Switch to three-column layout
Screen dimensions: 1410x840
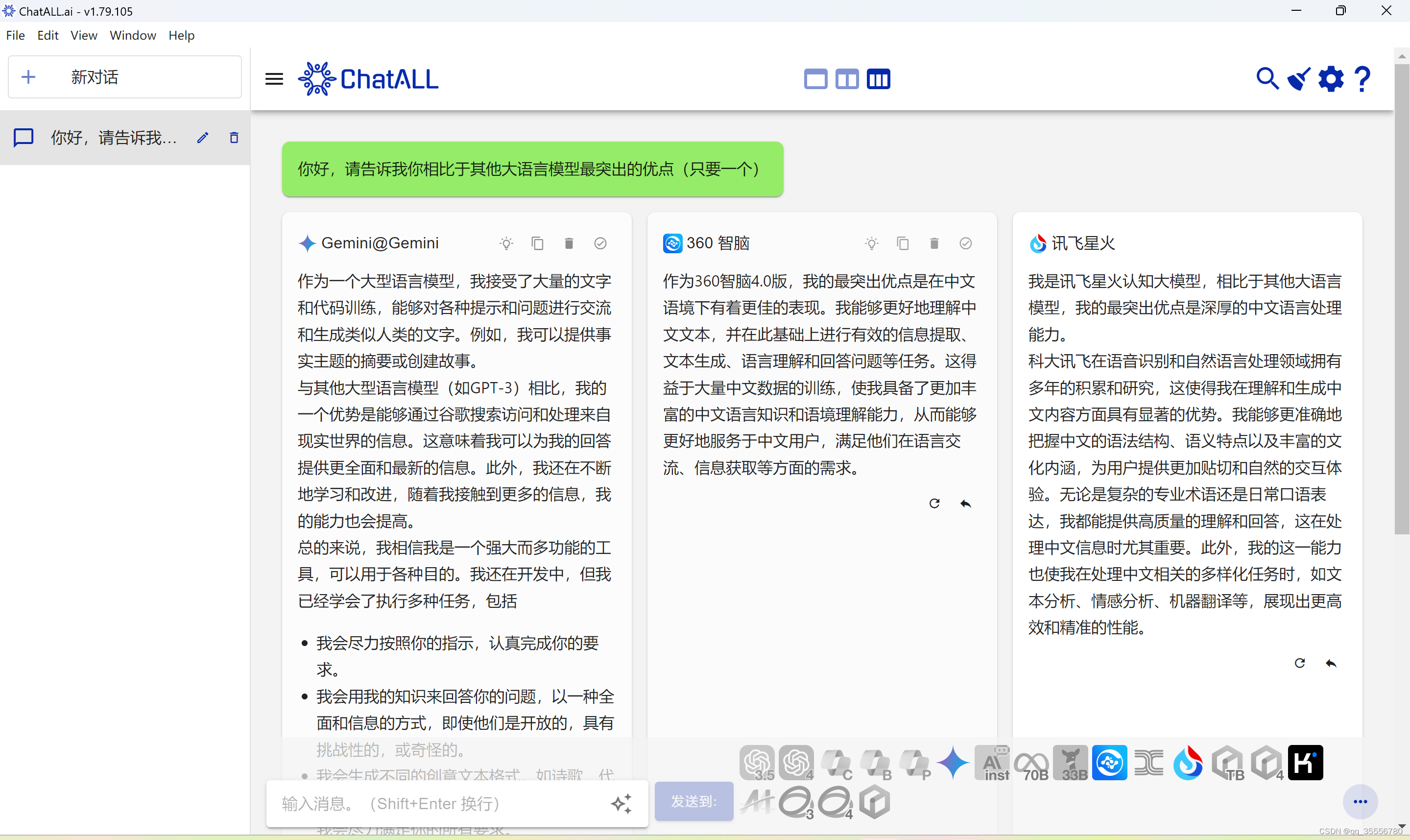[878, 79]
